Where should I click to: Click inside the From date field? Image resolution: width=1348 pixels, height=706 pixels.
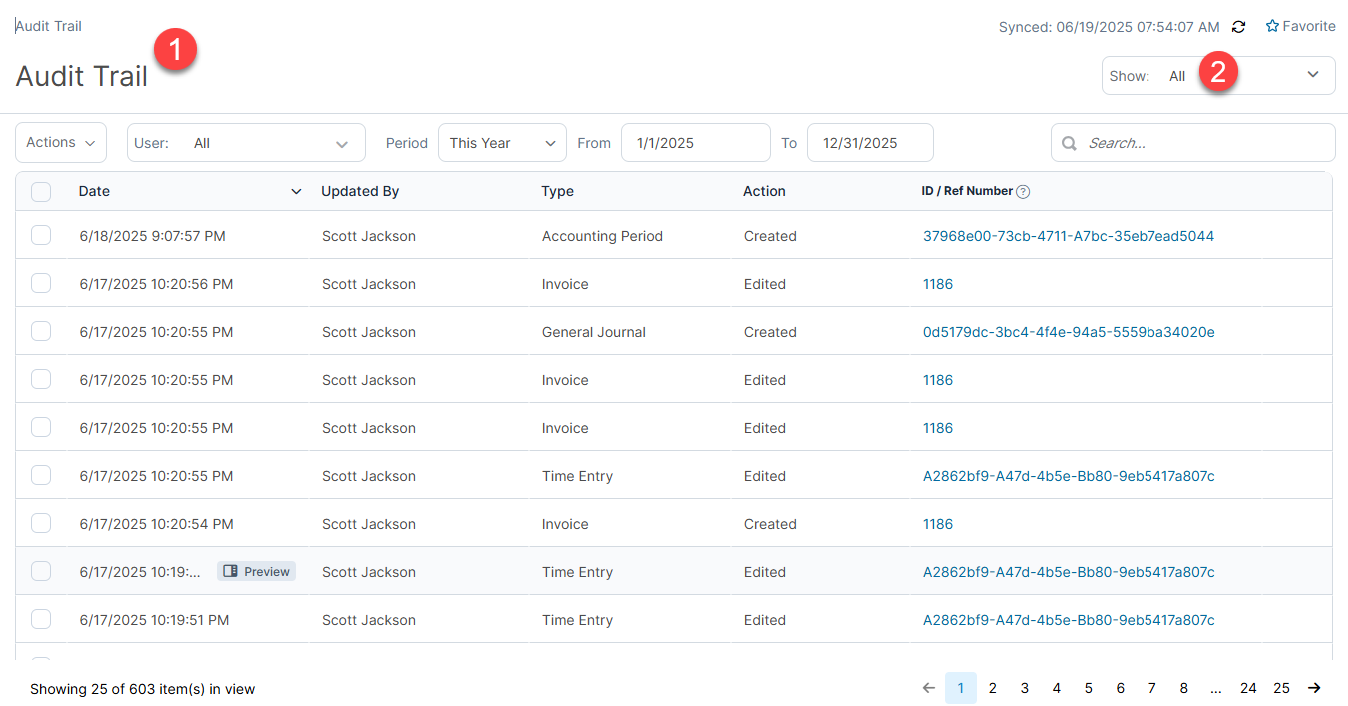tap(695, 143)
